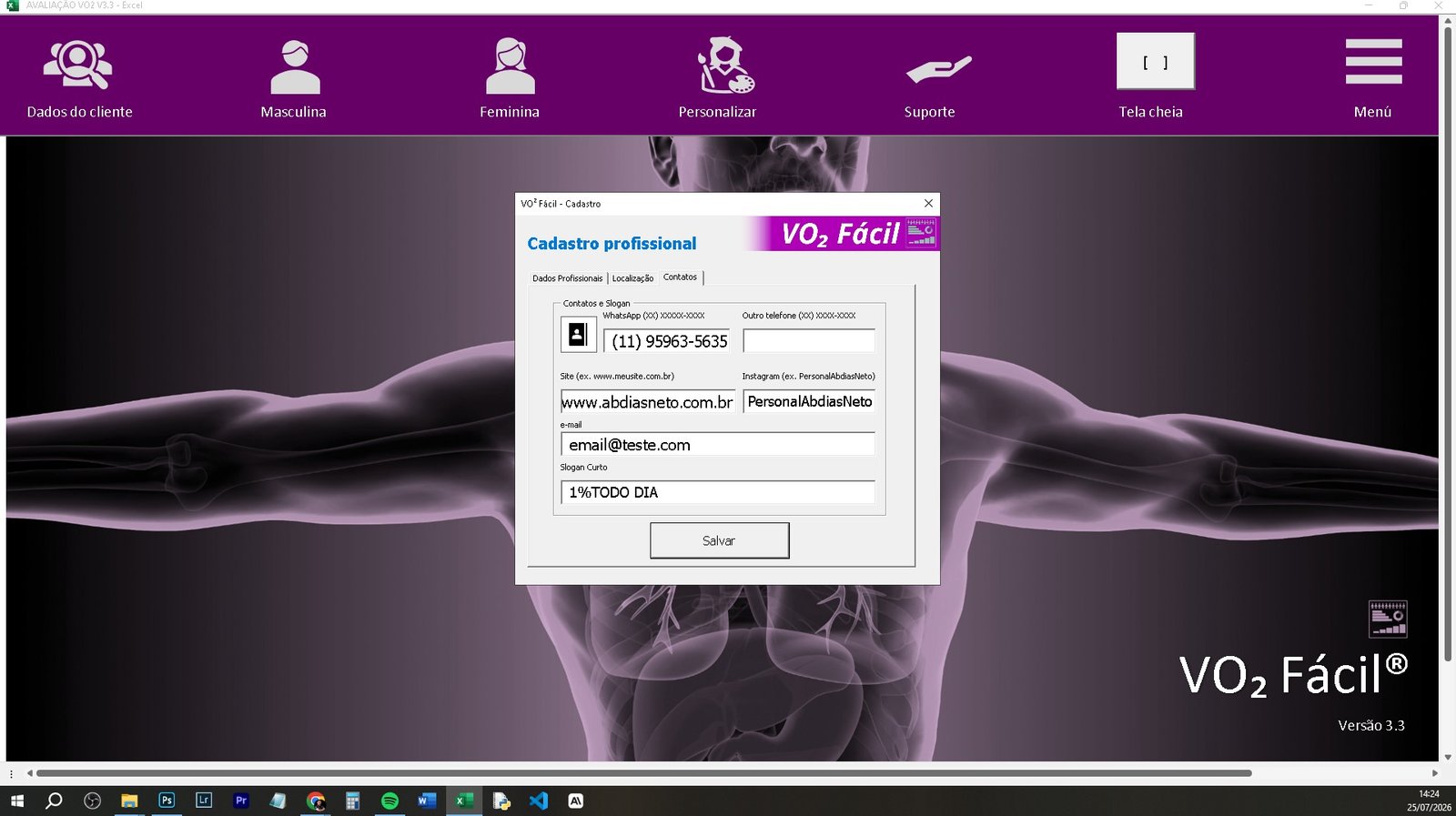Switch to Localização tab
Image resolution: width=1456 pixels, height=816 pixels.
632,278
